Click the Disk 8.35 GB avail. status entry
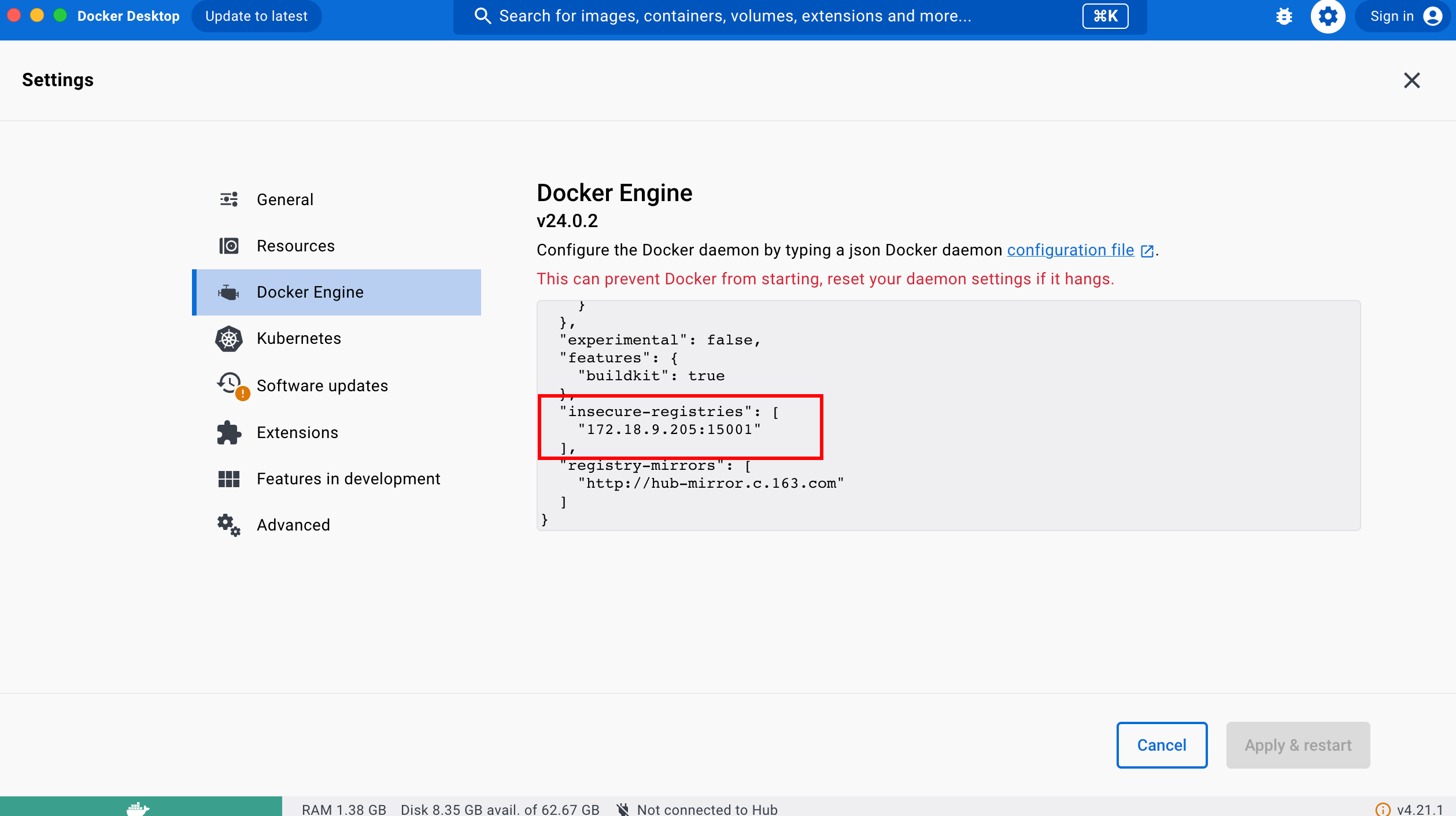 pos(500,809)
